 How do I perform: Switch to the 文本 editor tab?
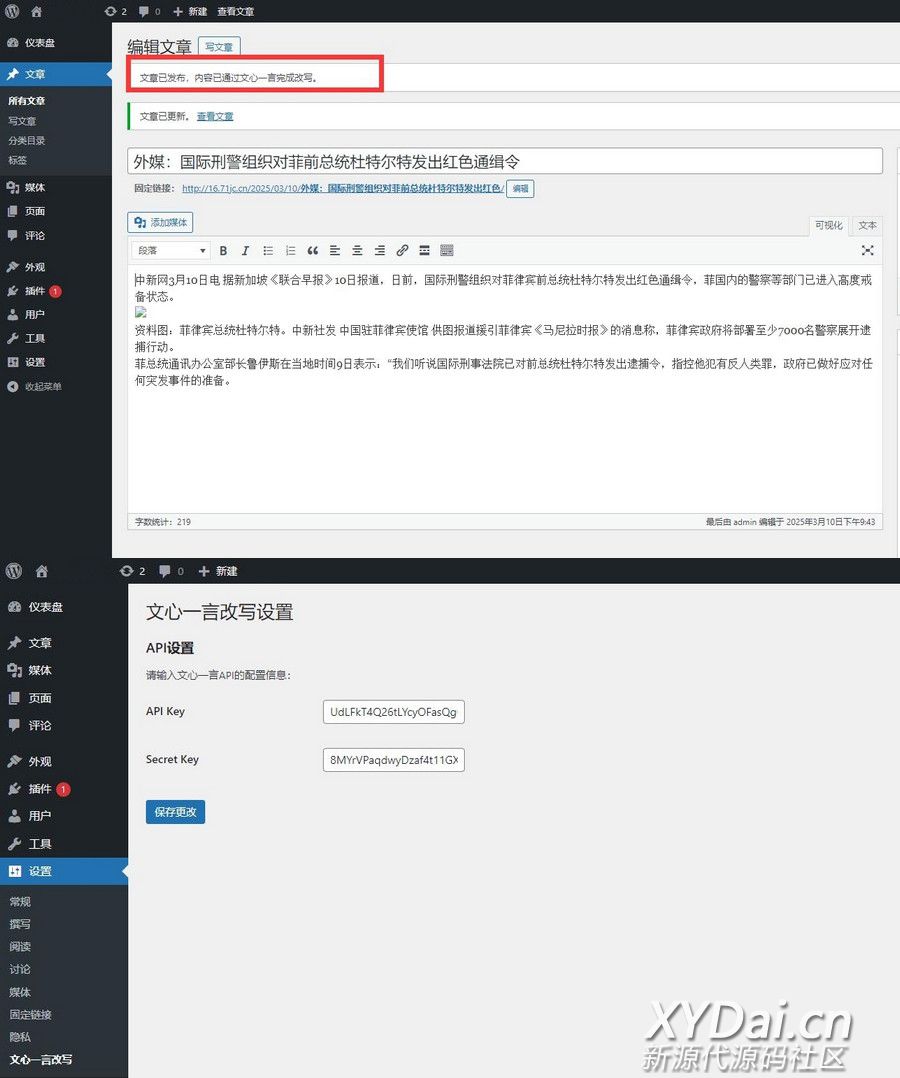coord(867,225)
